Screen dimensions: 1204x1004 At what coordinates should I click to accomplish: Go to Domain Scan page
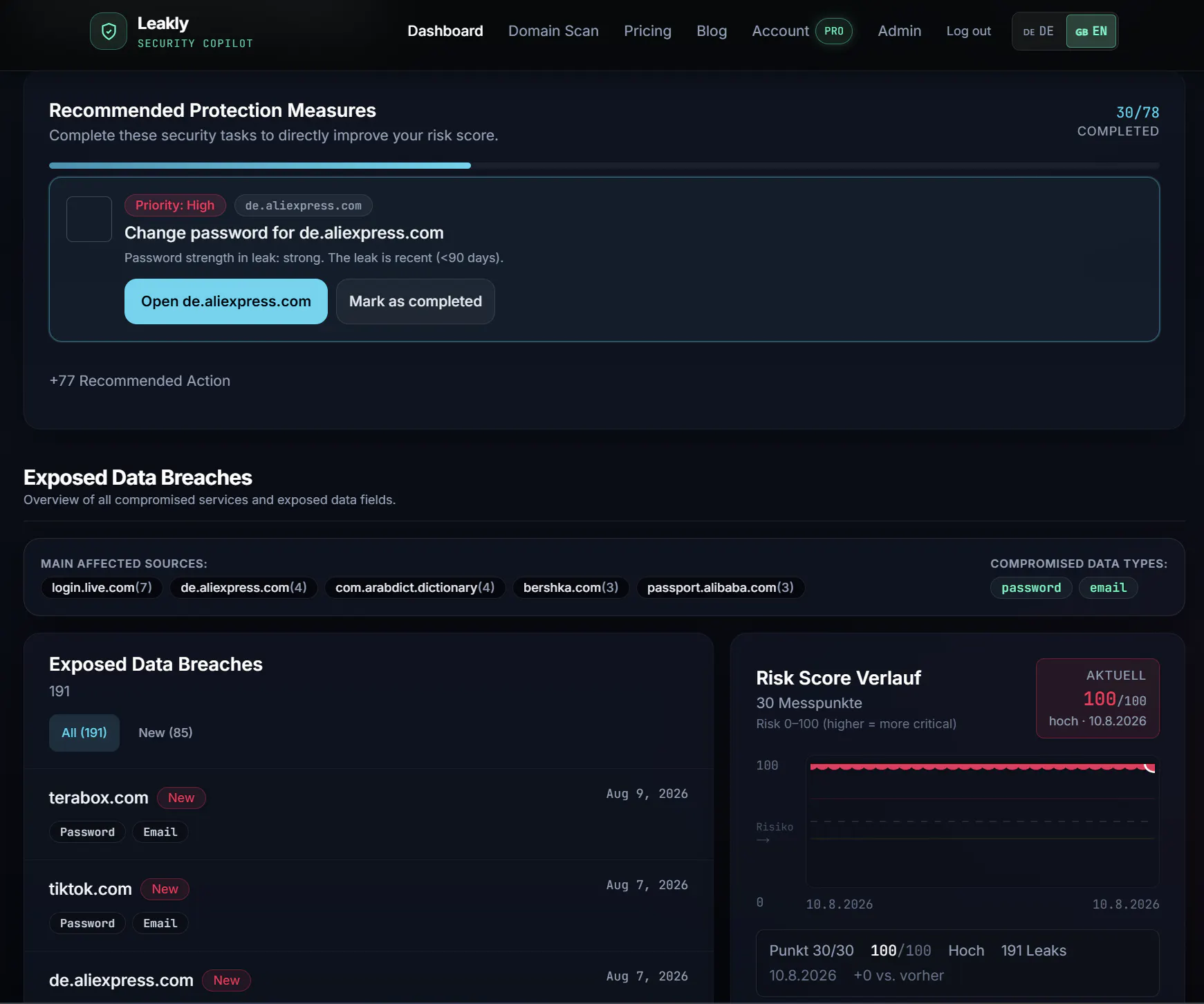(553, 31)
